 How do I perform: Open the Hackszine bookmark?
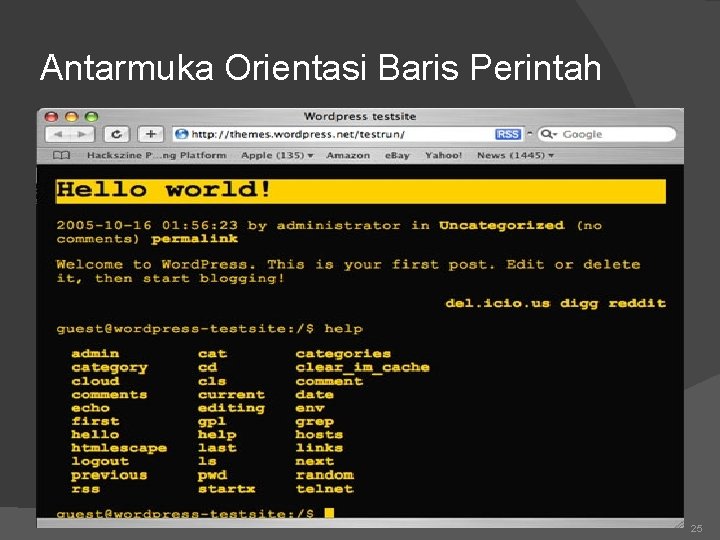156,155
